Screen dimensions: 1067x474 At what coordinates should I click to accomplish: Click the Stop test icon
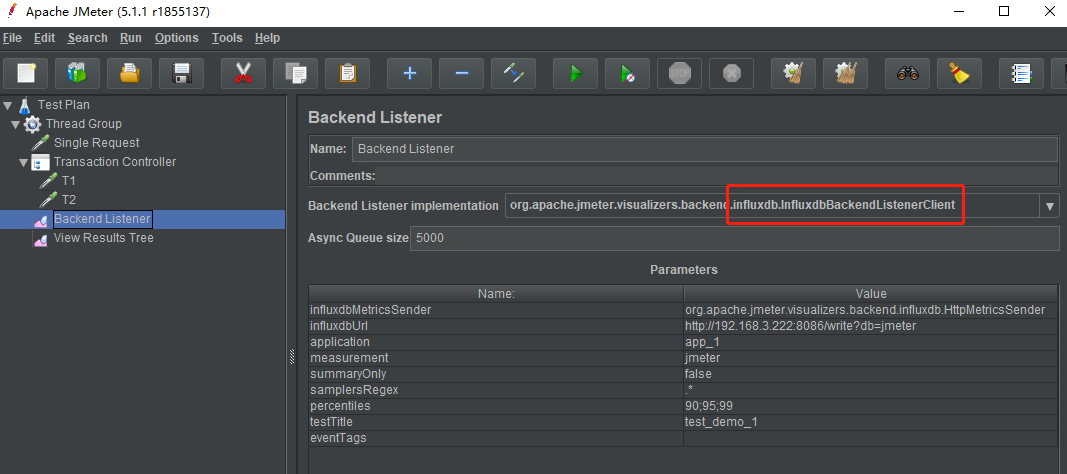(679, 73)
